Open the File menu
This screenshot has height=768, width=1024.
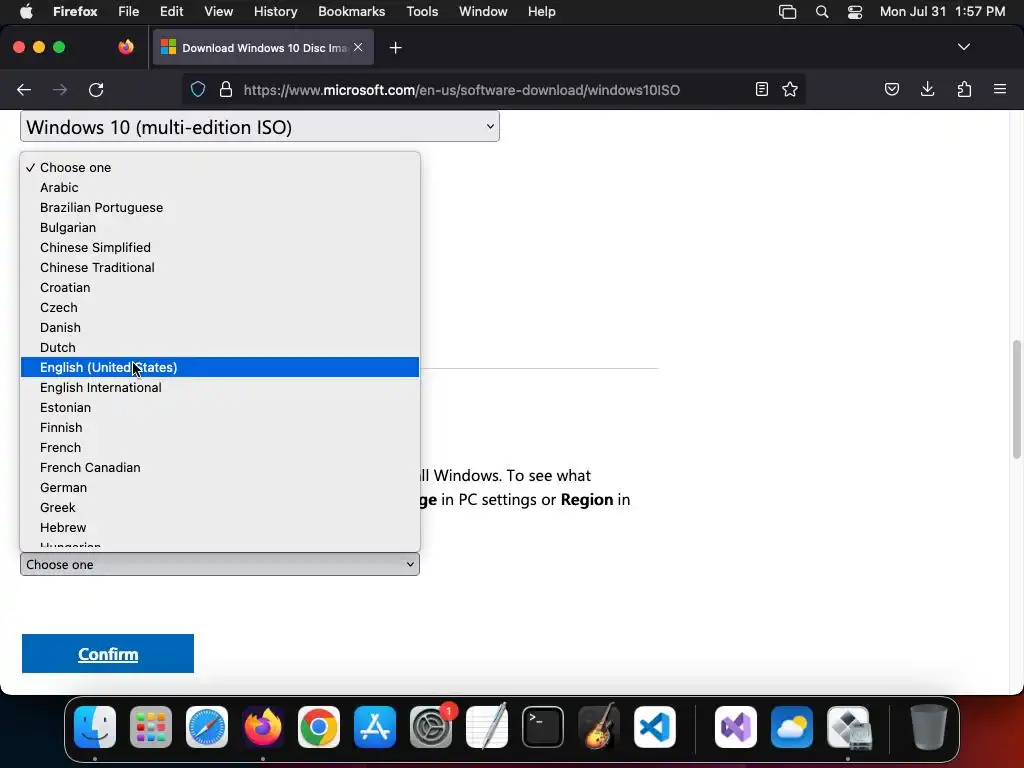(x=129, y=11)
